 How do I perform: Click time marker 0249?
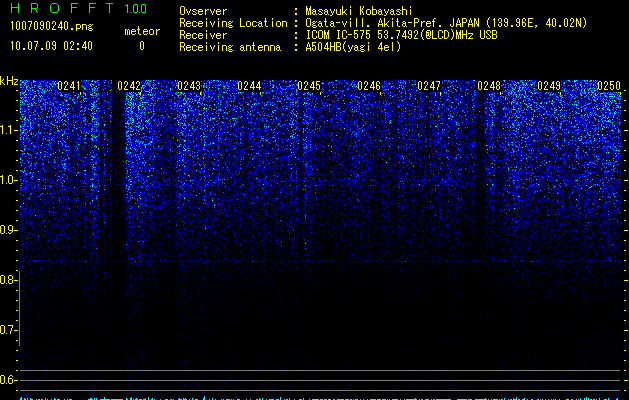pyautogui.click(x=549, y=86)
